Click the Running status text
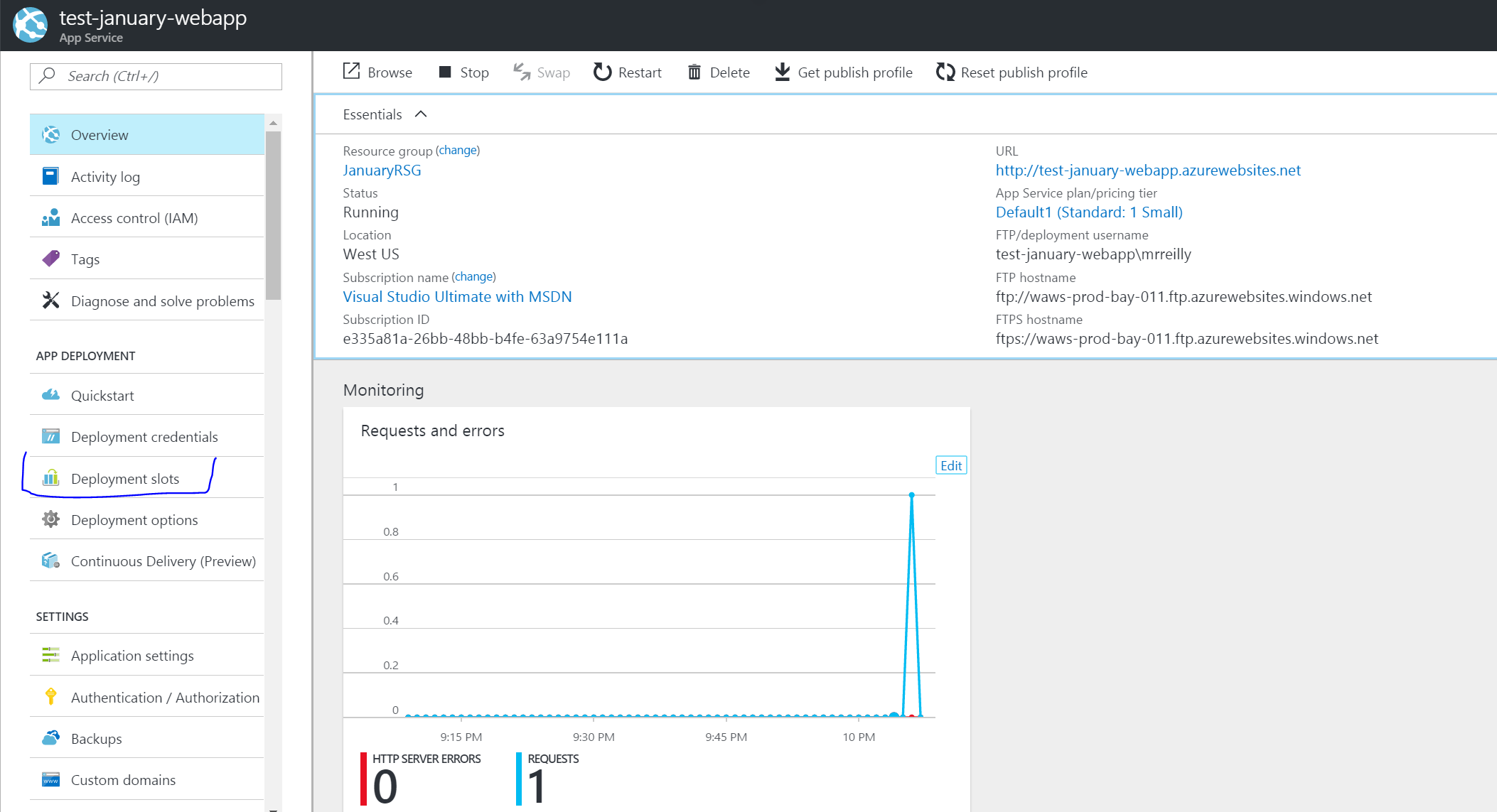The width and height of the screenshot is (1497, 812). pyautogui.click(x=370, y=212)
